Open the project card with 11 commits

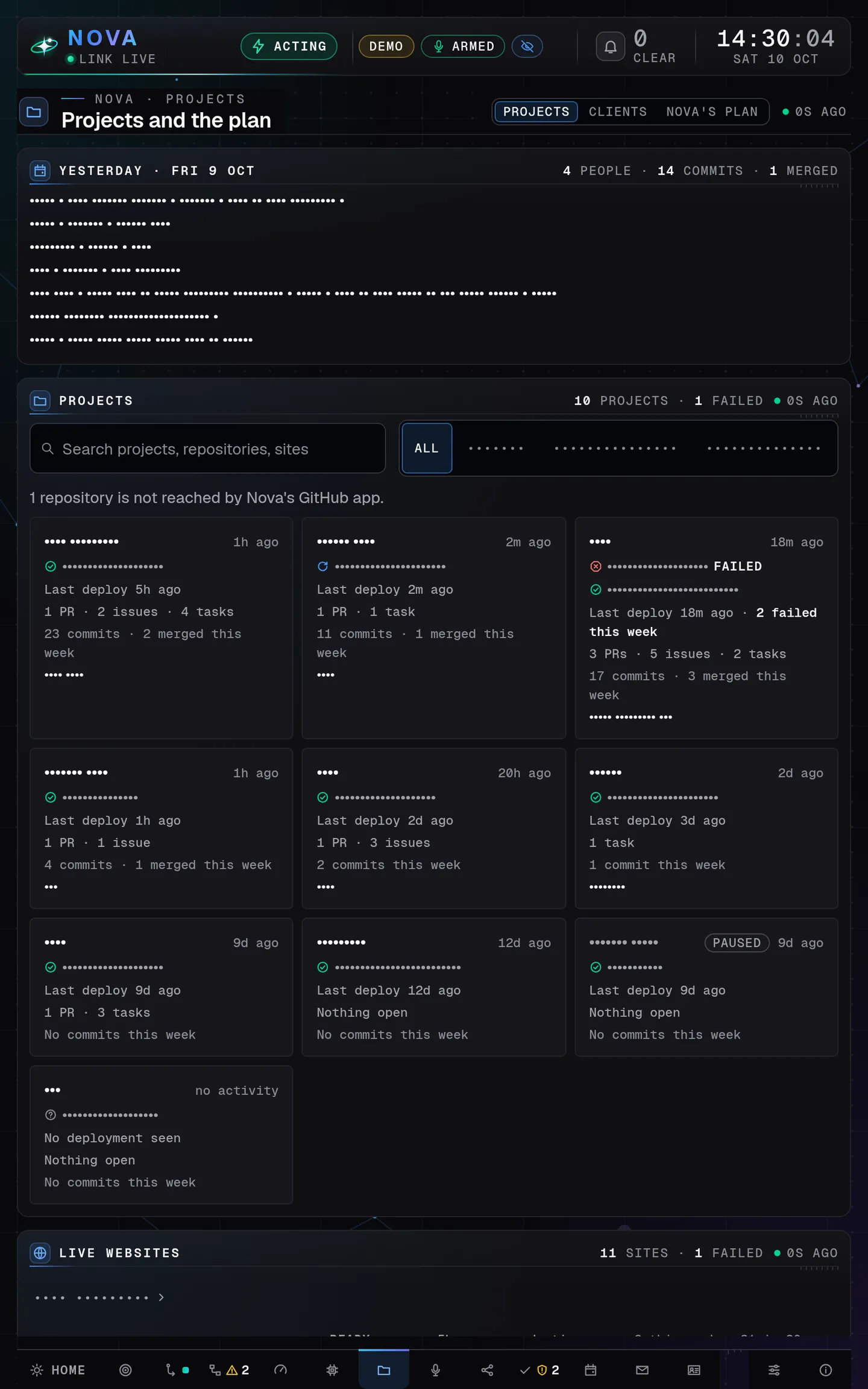433,628
